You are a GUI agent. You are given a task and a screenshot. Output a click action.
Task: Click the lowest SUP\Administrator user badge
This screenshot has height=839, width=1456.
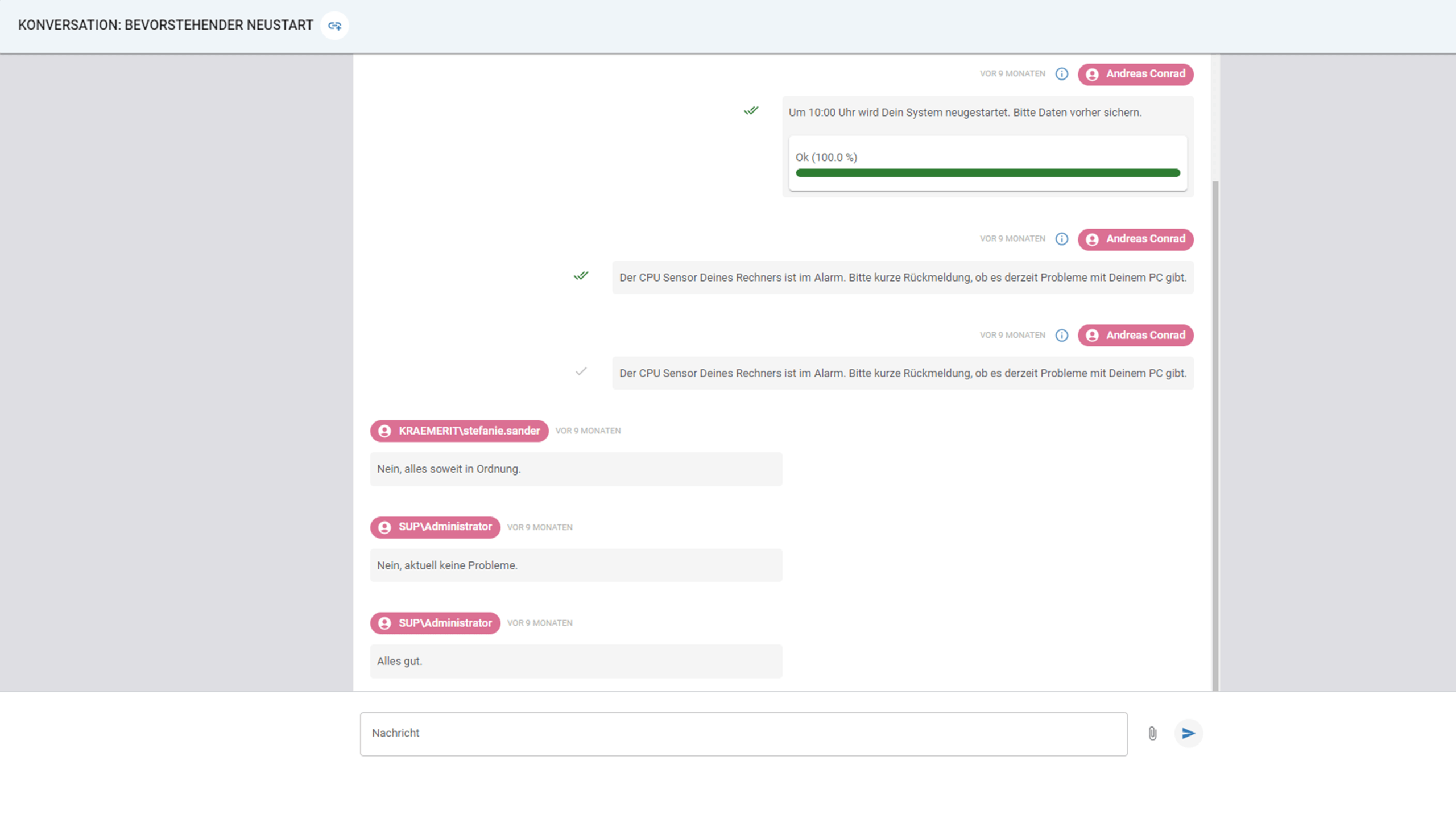click(435, 623)
